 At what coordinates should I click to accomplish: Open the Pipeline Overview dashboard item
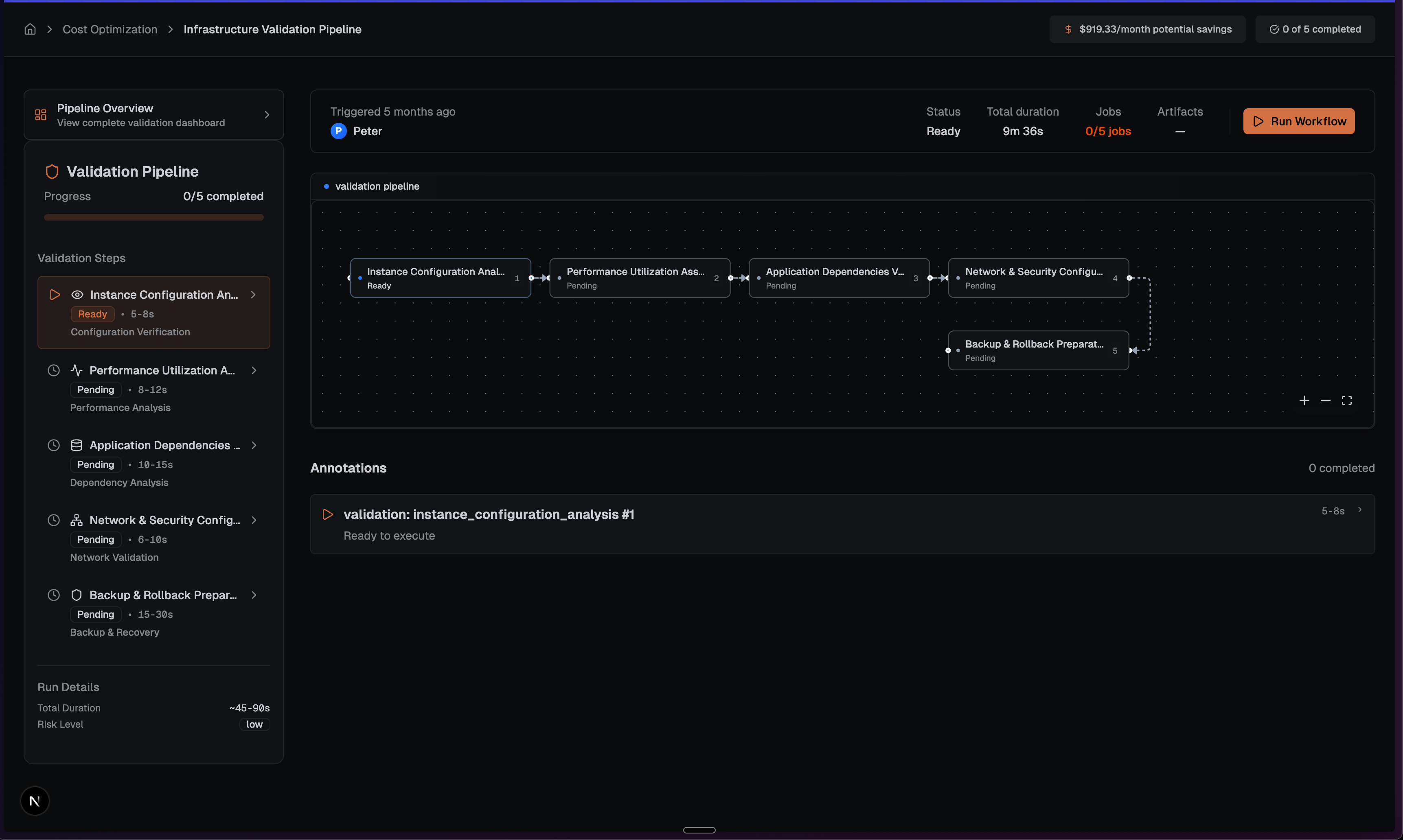tap(153, 115)
